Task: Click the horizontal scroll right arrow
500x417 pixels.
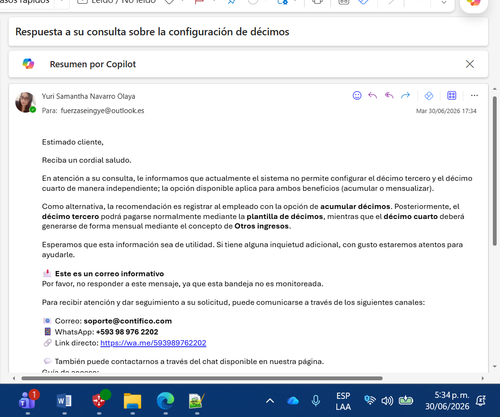Action: pos(482,378)
